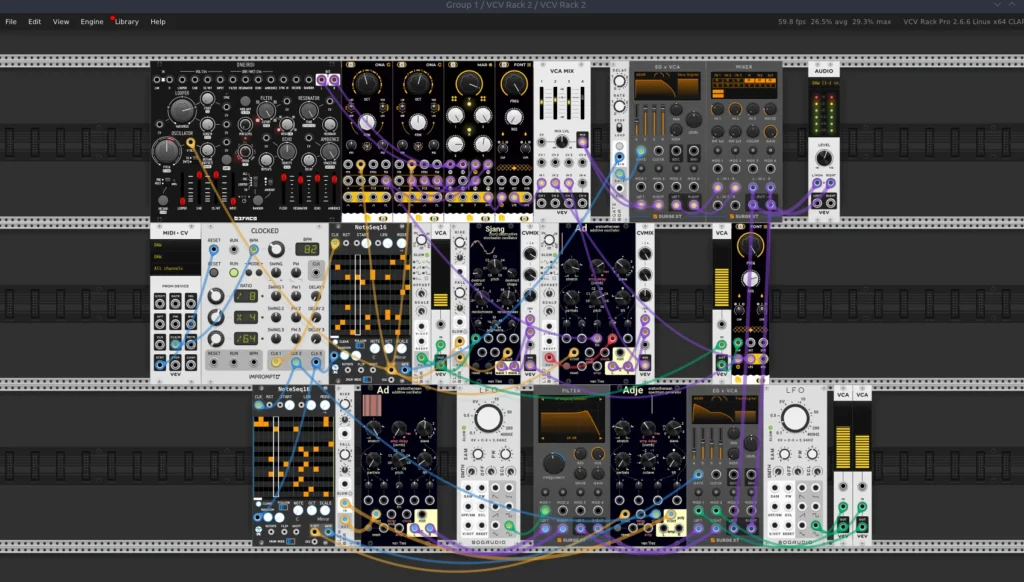Toggle the green Clocked RUN button
The width and height of the screenshot is (1024, 582).
(x=234, y=272)
